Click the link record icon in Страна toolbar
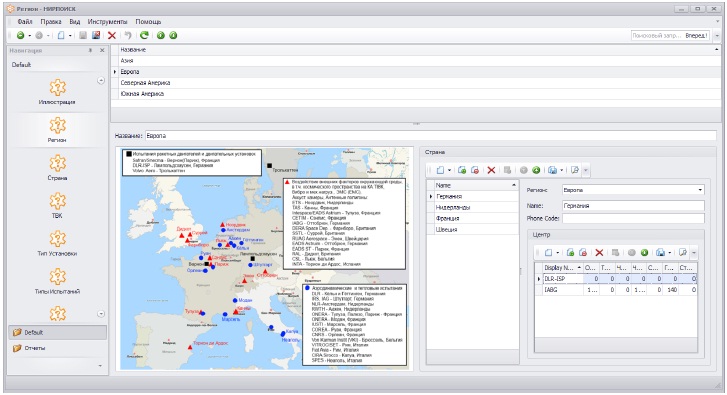 pos(462,170)
